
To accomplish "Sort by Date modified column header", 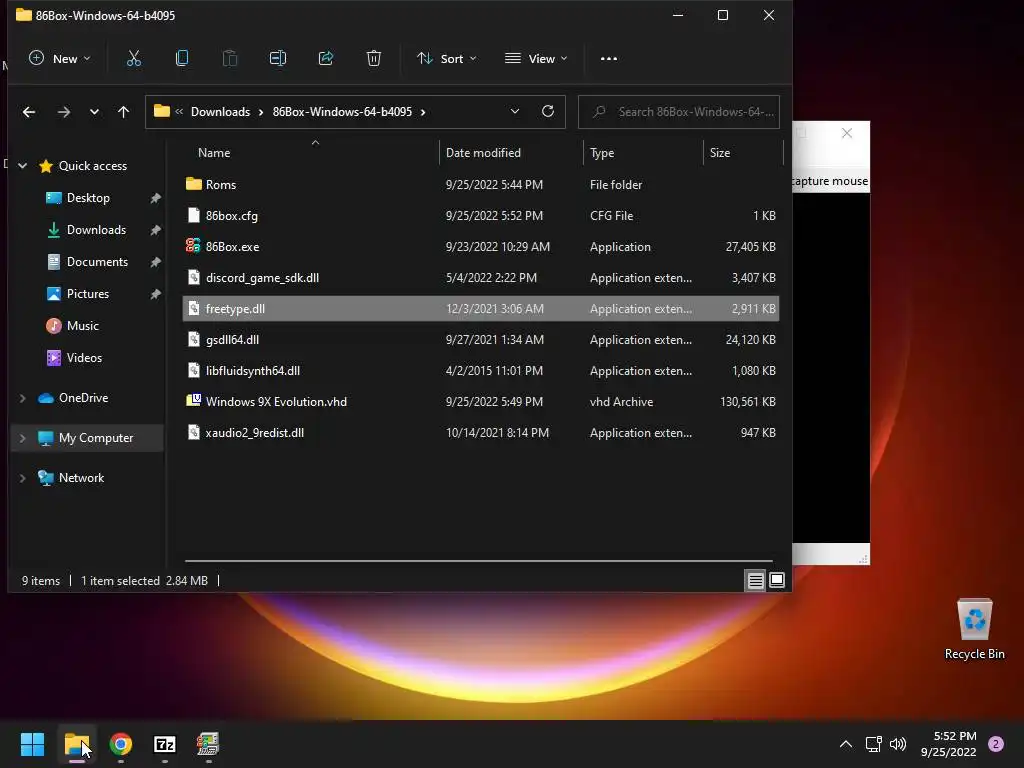I will (x=511, y=153).
